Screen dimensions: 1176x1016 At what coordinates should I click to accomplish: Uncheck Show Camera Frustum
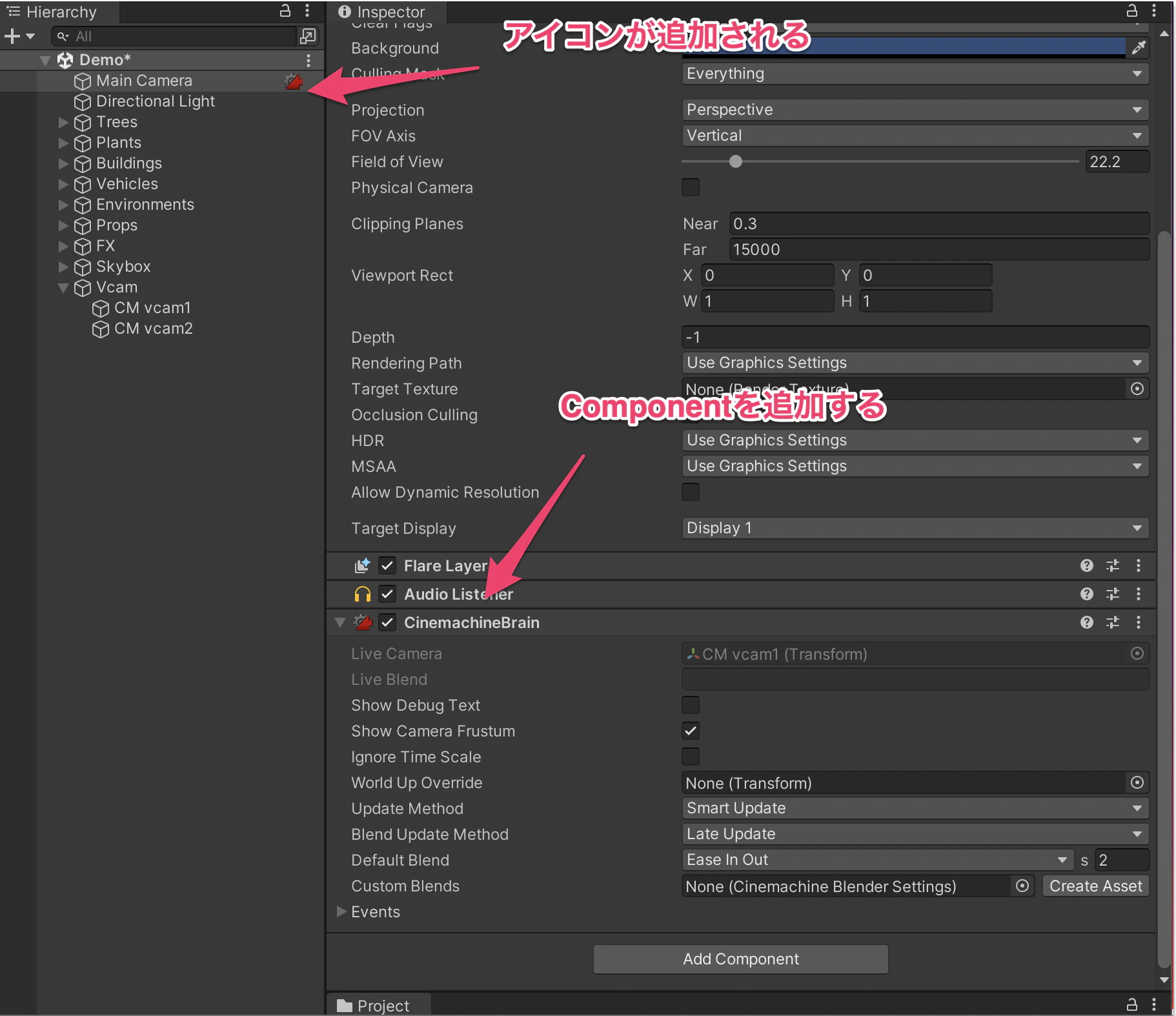[x=691, y=731]
